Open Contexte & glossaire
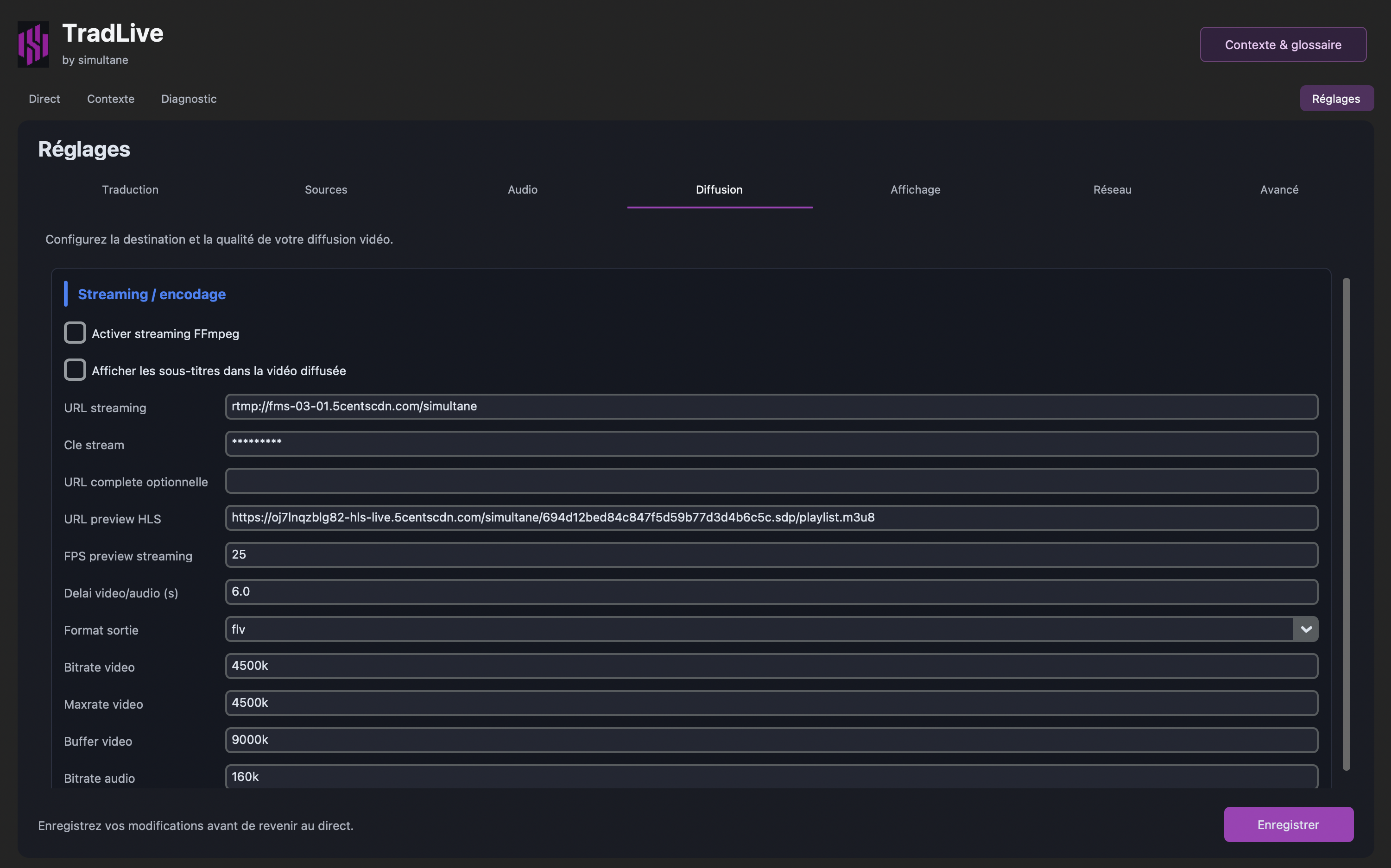 tap(1283, 44)
